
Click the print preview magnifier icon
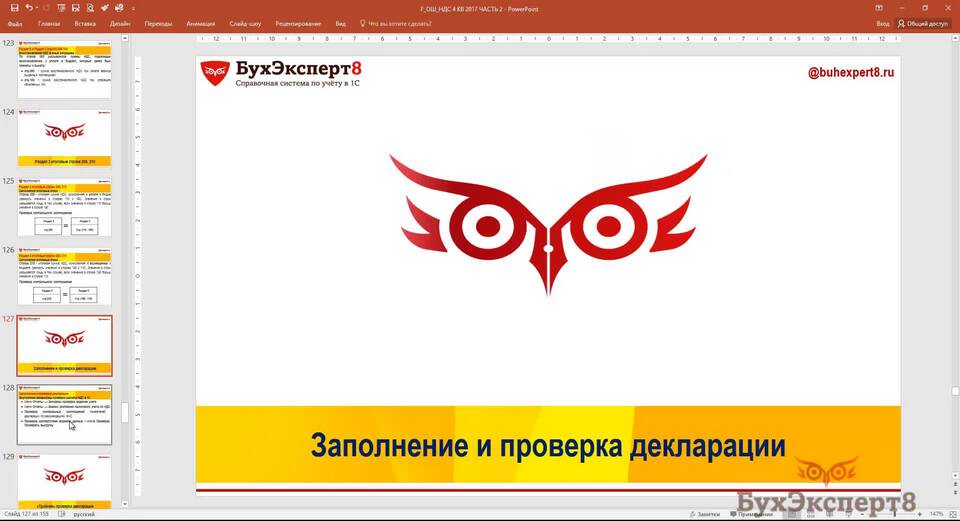tap(90, 8)
